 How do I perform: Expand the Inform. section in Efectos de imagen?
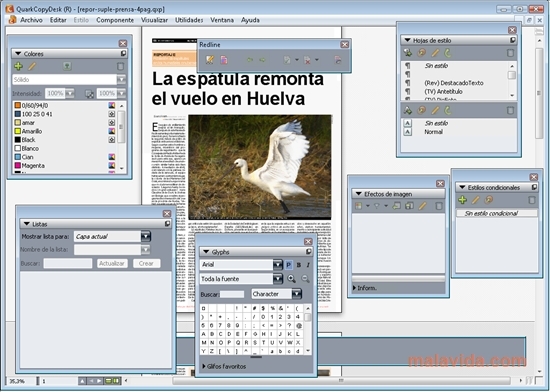pyautogui.click(x=354, y=288)
